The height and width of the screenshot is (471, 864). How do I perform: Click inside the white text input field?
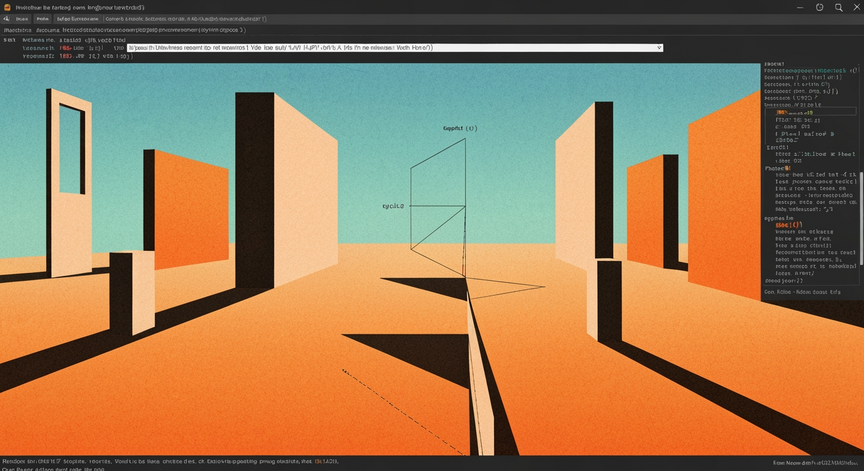(x=395, y=48)
